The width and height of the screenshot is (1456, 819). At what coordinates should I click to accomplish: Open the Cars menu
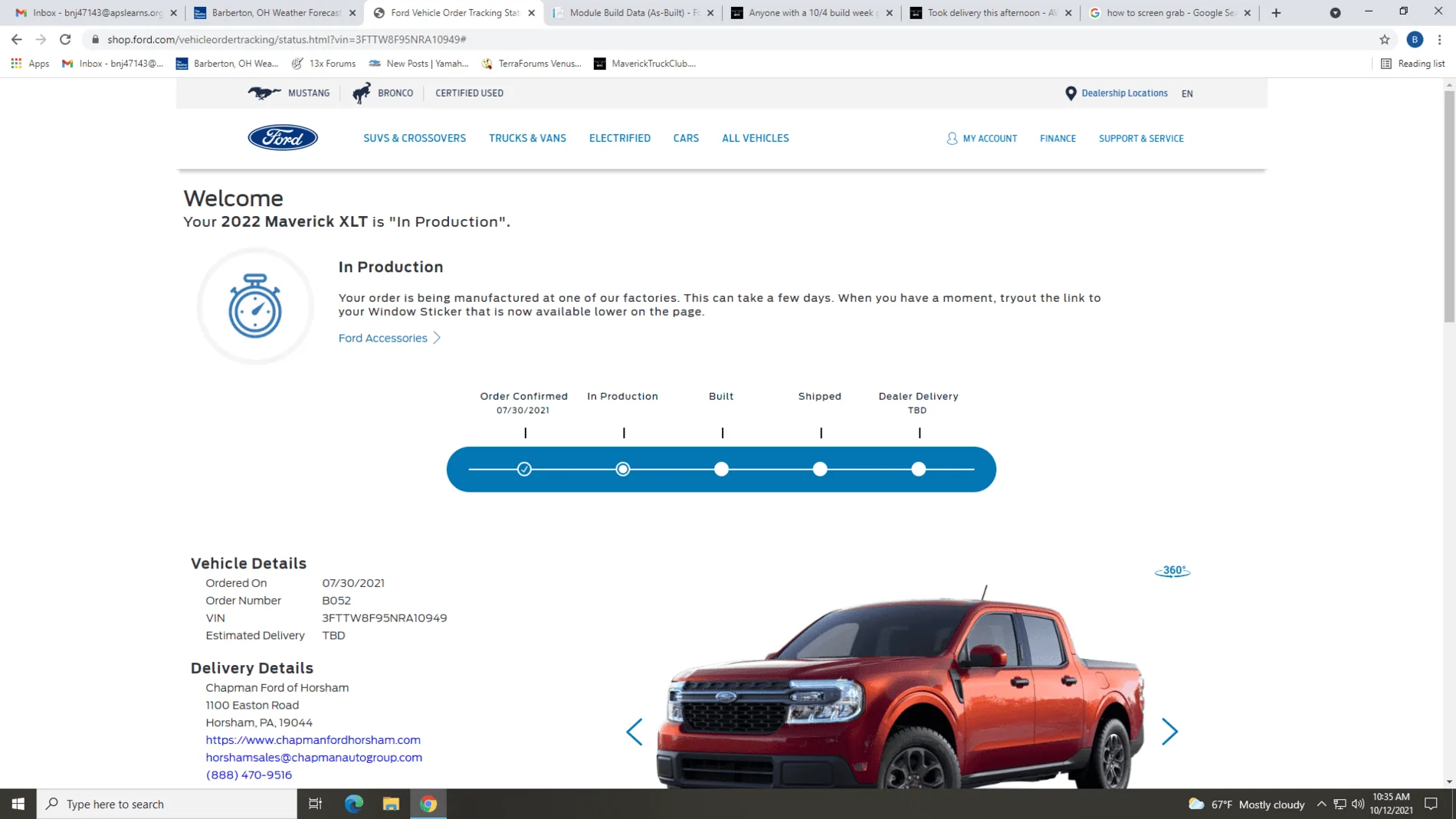click(x=686, y=139)
